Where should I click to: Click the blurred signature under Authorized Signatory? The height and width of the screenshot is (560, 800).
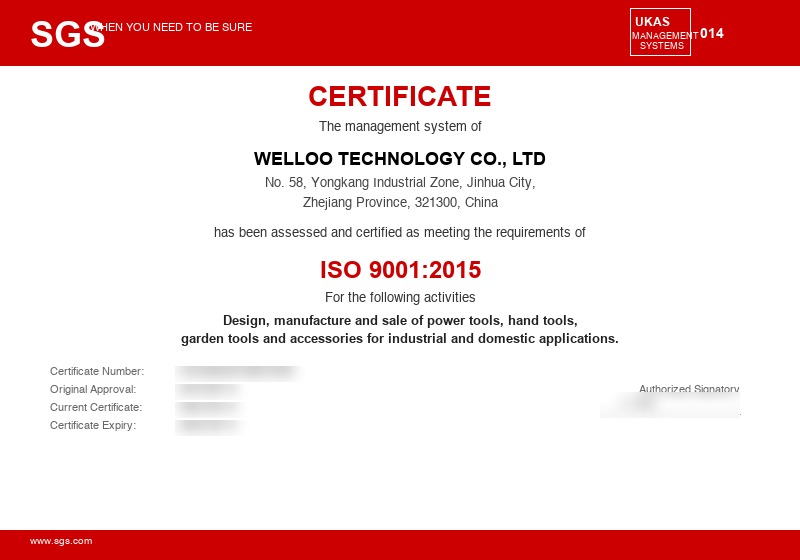(x=669, y=405)
